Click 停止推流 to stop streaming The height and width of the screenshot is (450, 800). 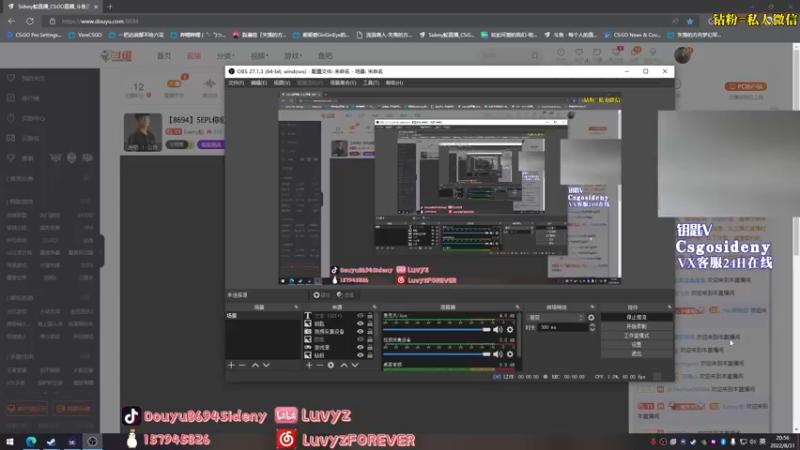[x=636, y=317]
